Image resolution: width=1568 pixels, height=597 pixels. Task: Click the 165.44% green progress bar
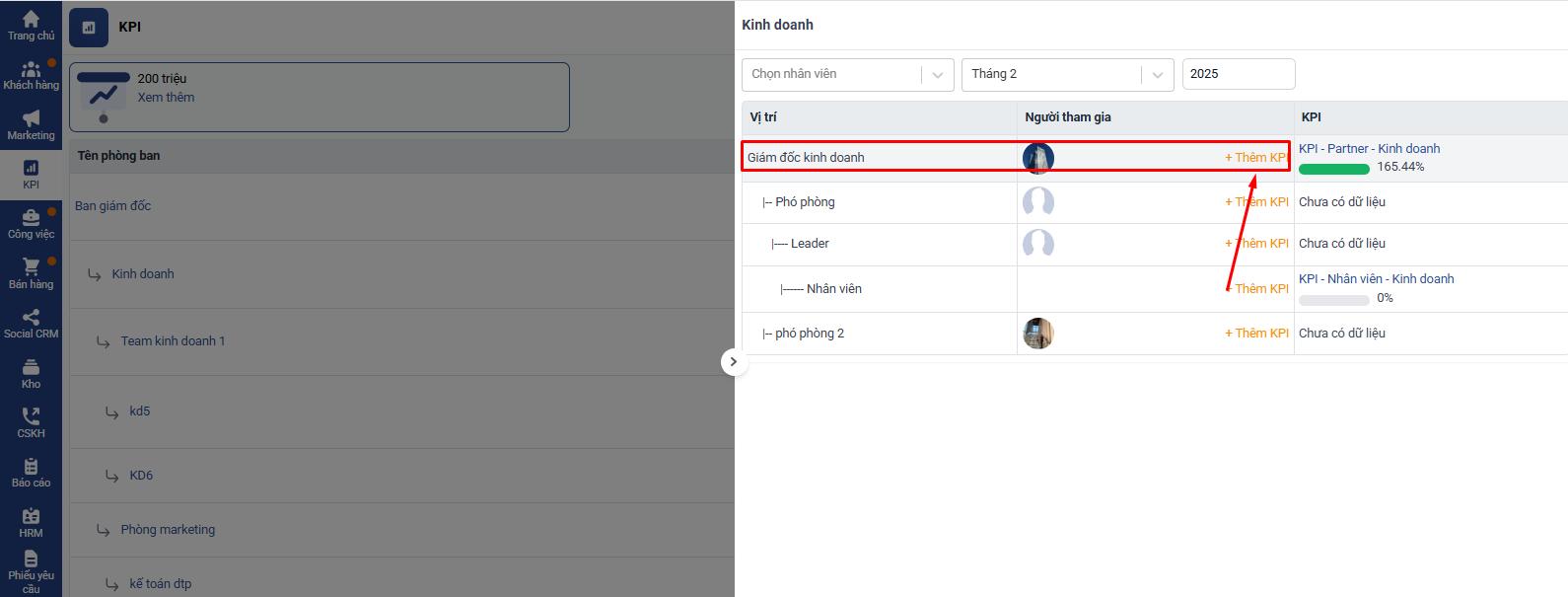click(x=1333, y=169)
